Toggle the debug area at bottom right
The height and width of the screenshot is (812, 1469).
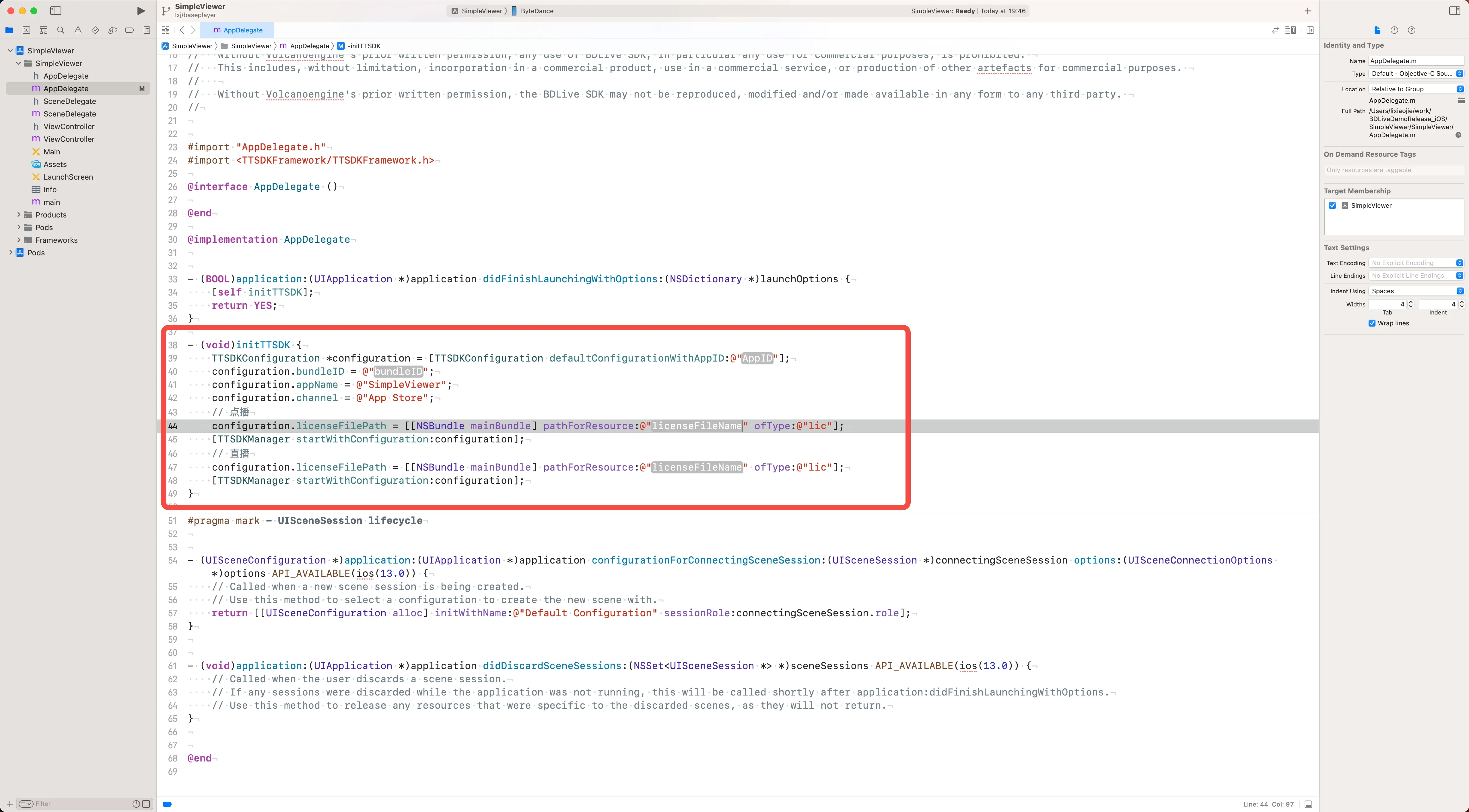coord(1308,804)
